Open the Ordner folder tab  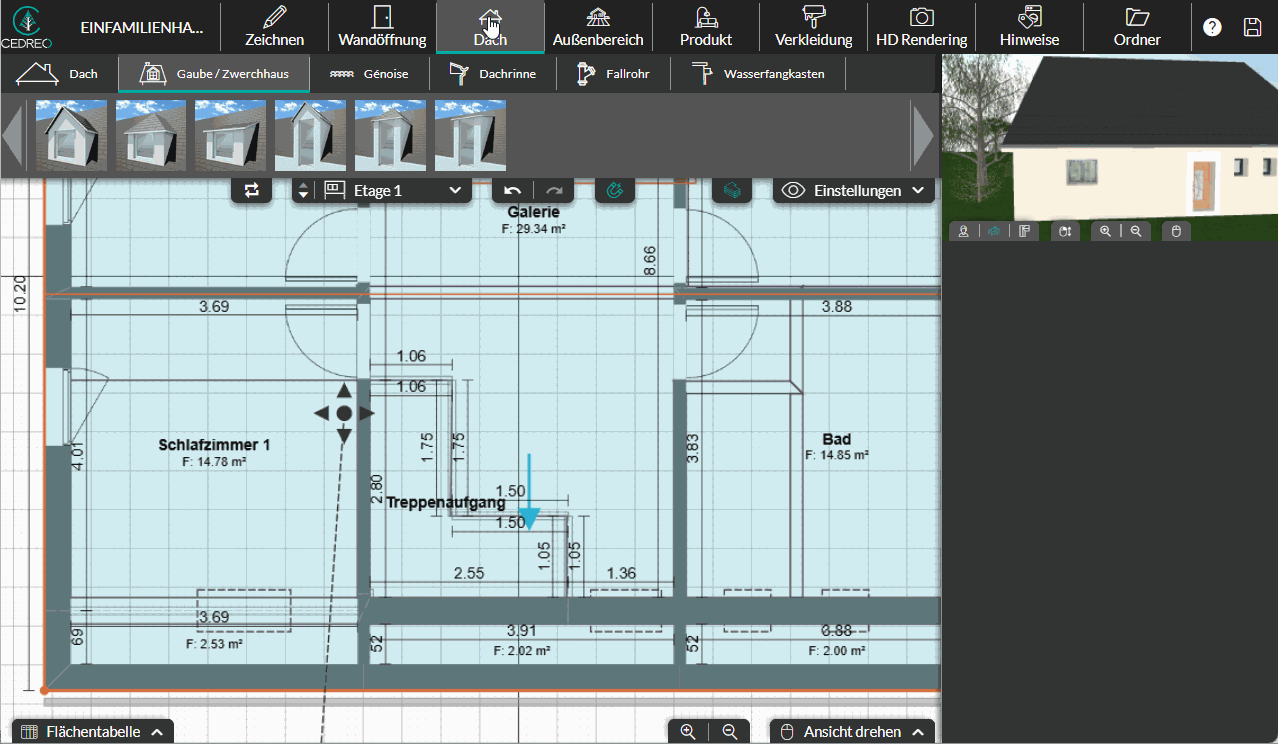coord(1138,27)
